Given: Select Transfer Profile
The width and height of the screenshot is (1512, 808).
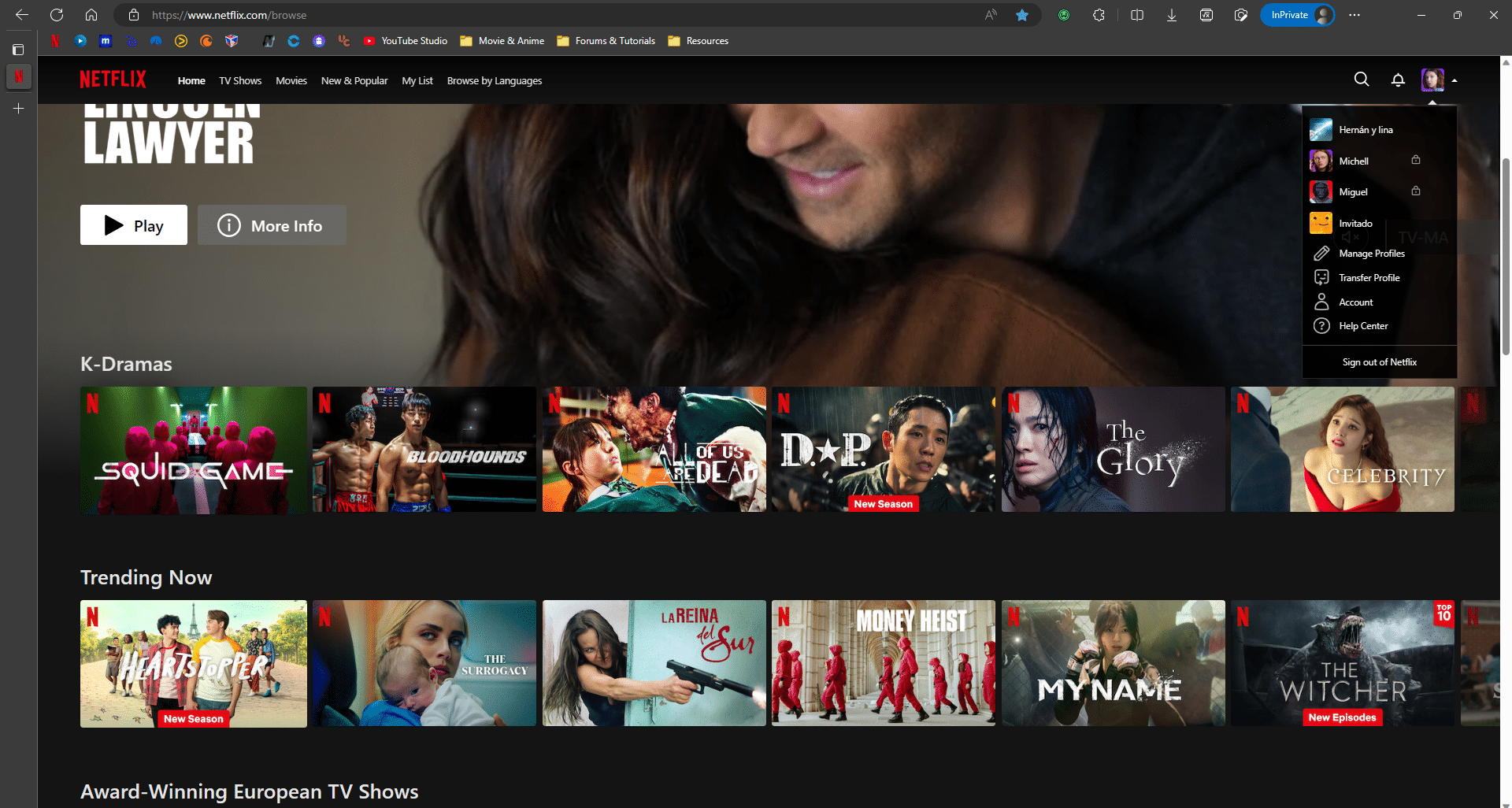Looking at the screenshot, I should pos(1369,278).
